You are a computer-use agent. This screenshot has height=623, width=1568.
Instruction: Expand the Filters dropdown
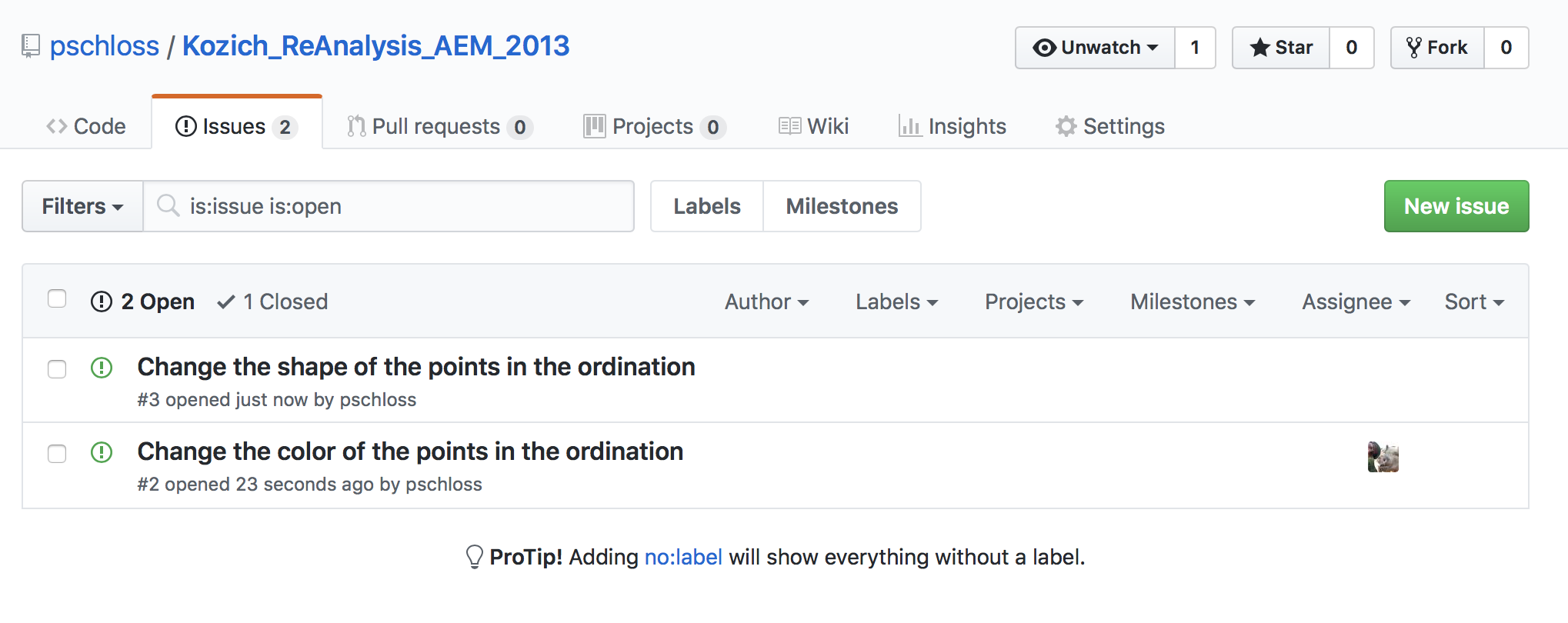(82, 206)
